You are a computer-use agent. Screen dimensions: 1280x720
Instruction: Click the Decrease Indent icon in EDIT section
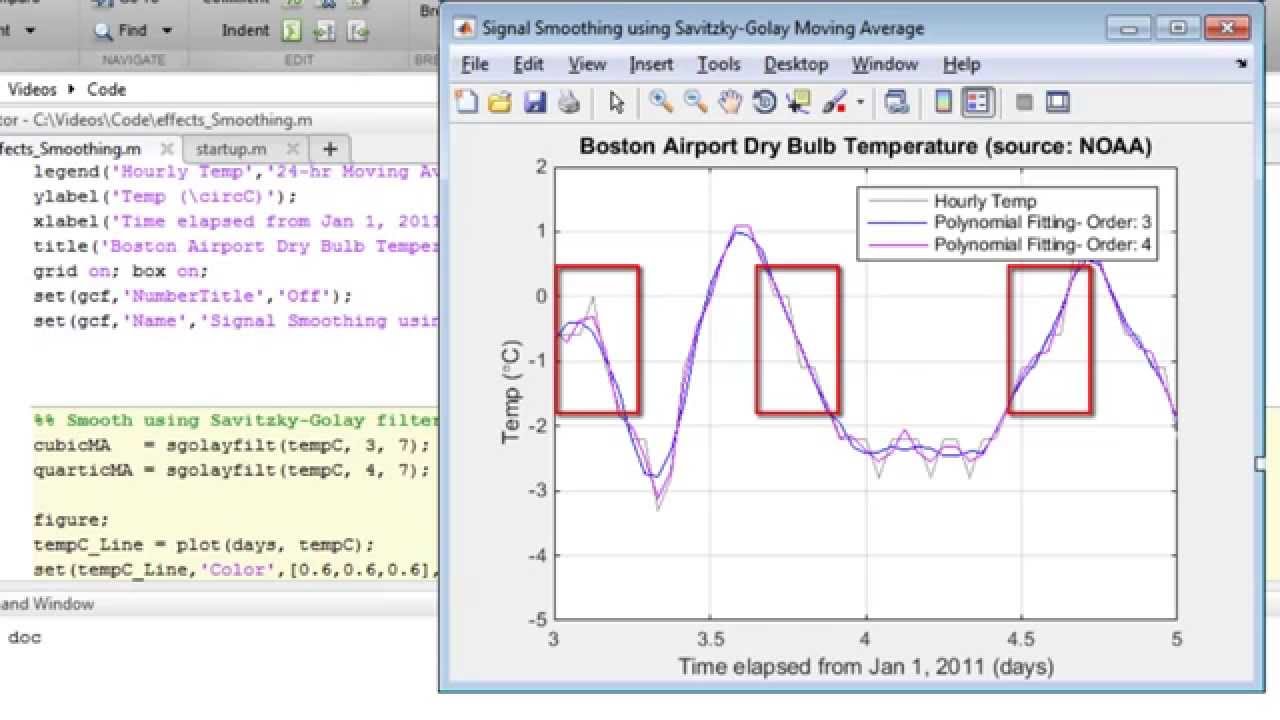pos(357,31)
